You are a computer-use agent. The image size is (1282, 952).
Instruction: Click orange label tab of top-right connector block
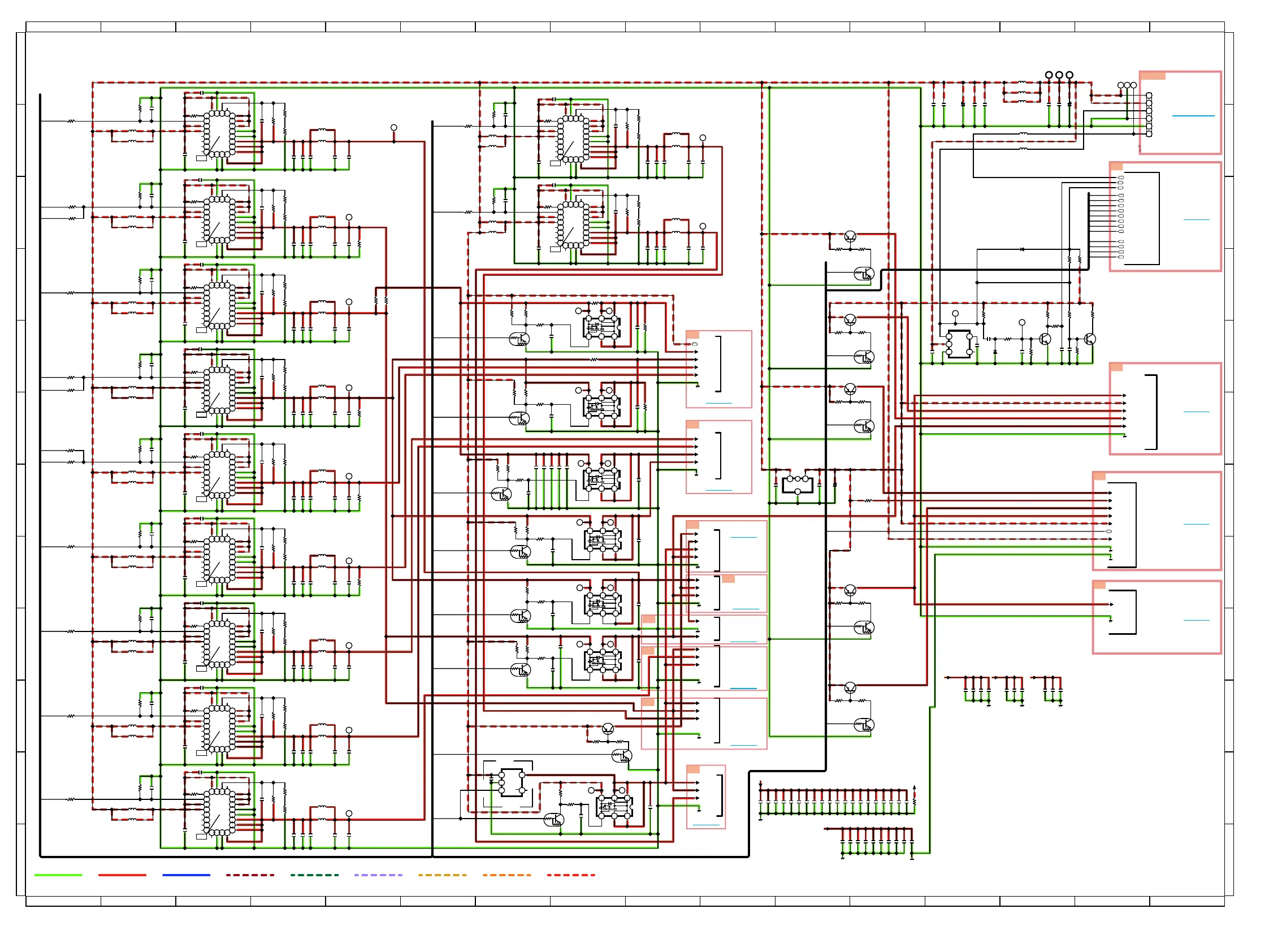[1153, 76]
